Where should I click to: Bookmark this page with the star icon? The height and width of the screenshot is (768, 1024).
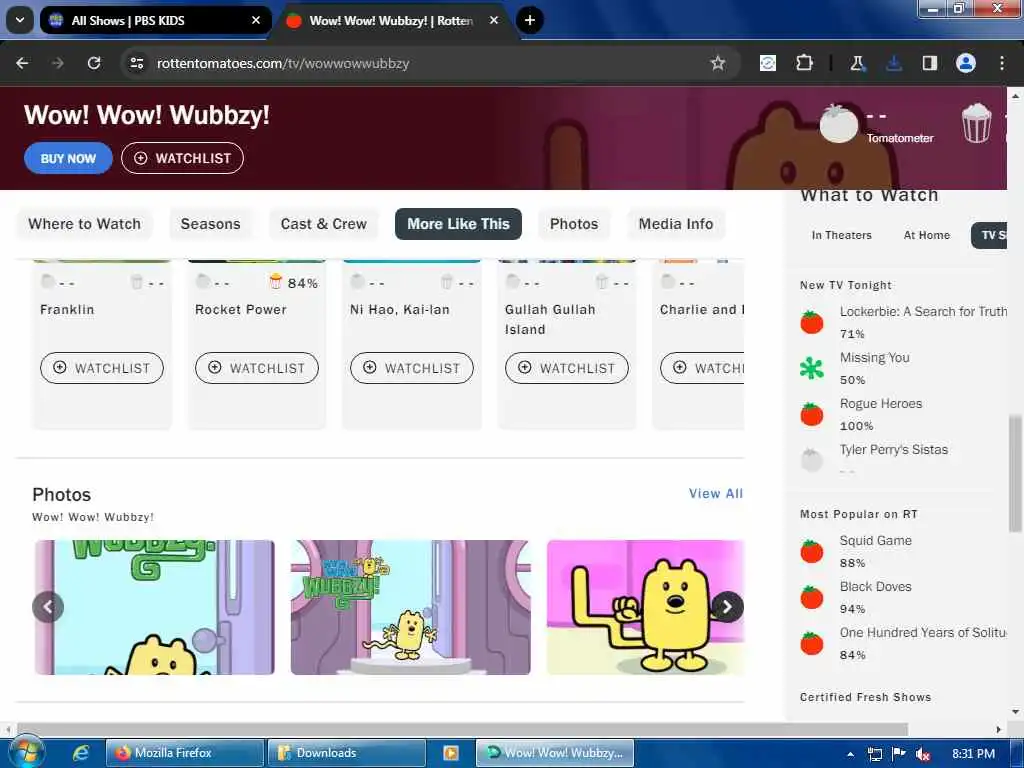pyautogui.click(x=718, y=63)
